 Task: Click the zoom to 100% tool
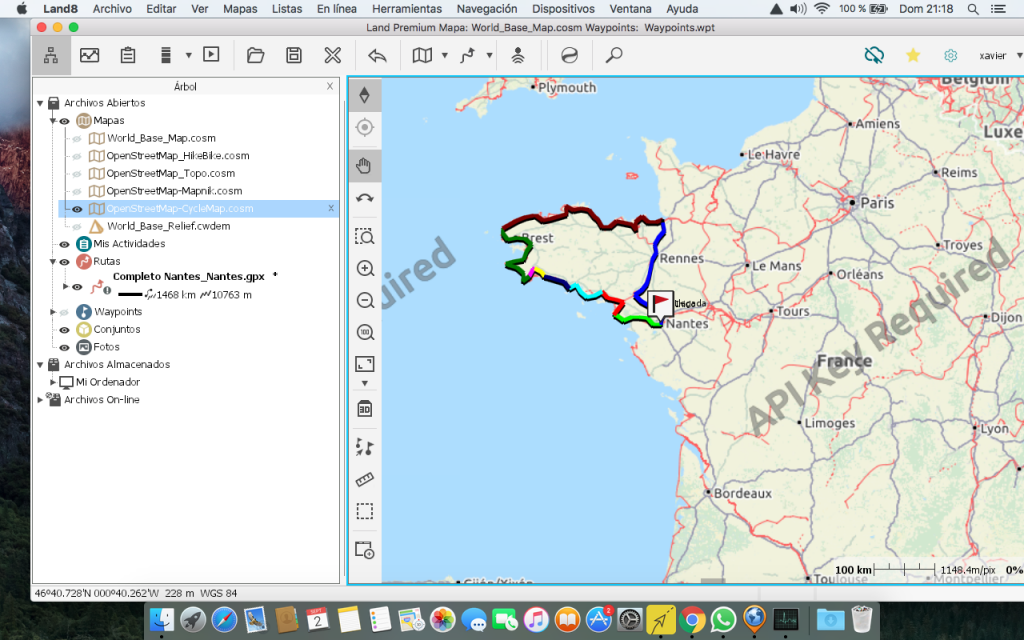tap(365, 333)
